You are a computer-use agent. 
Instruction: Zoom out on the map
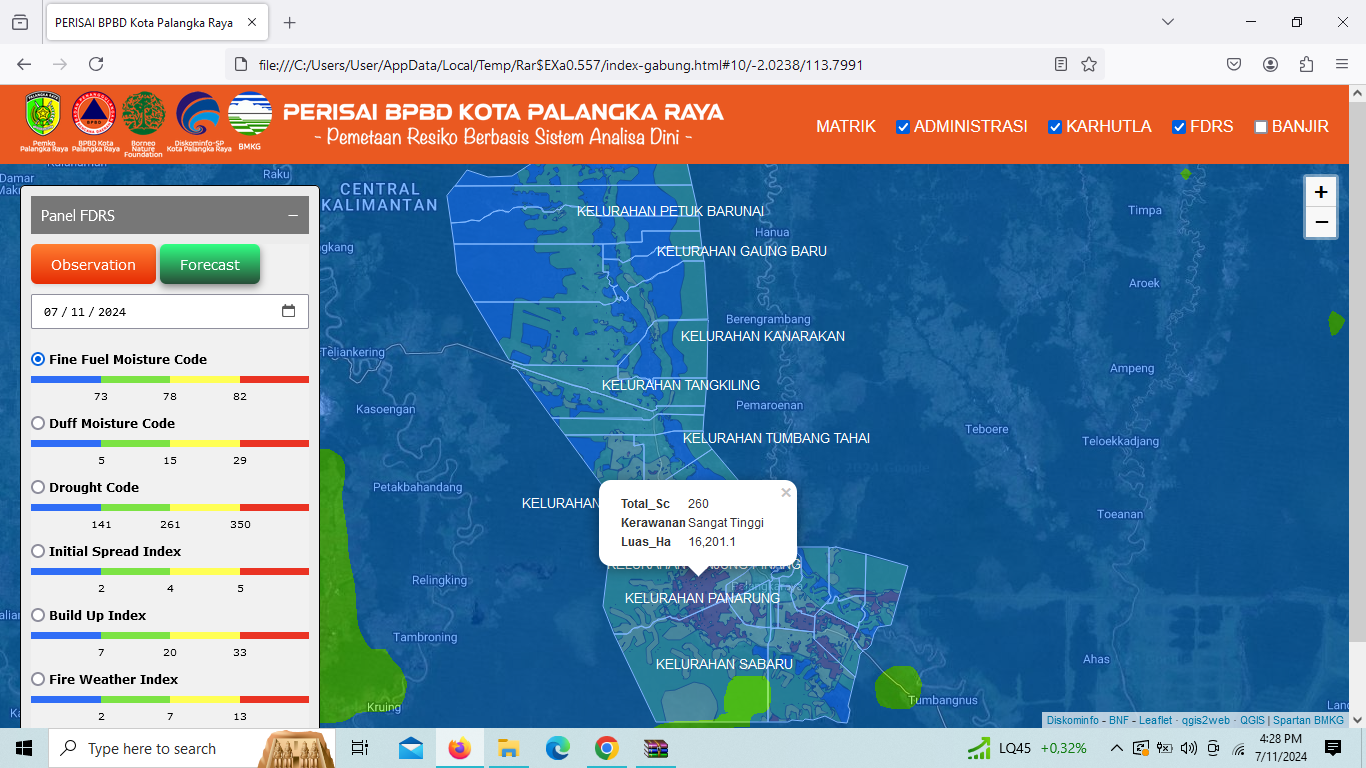point(1321,222)
